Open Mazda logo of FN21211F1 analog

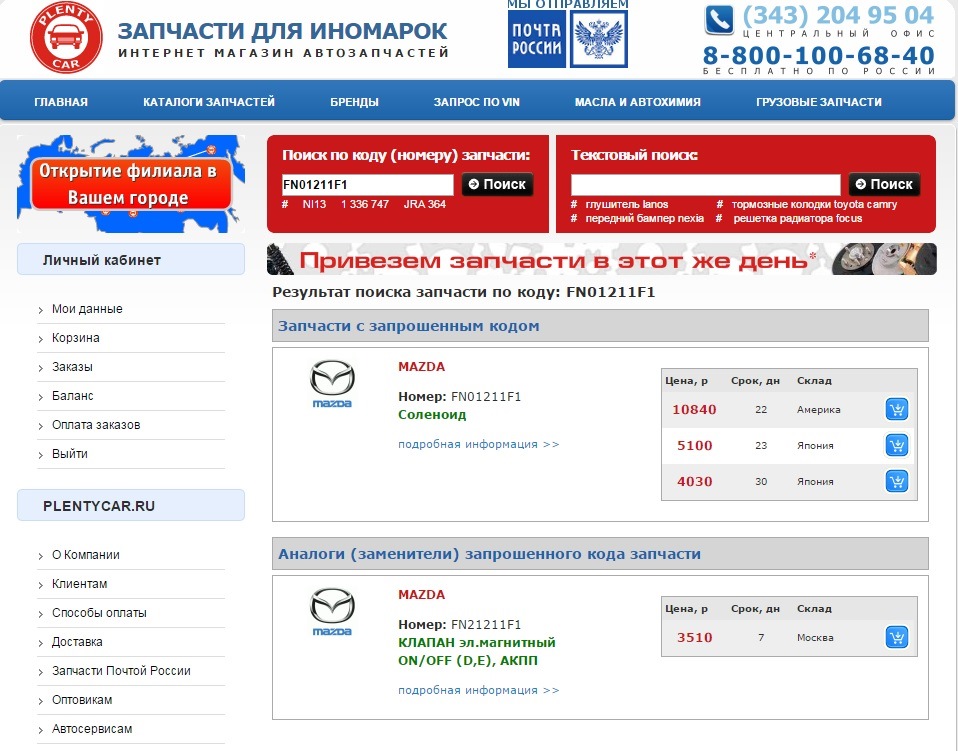pyautogui.click(x=332, y=612)
